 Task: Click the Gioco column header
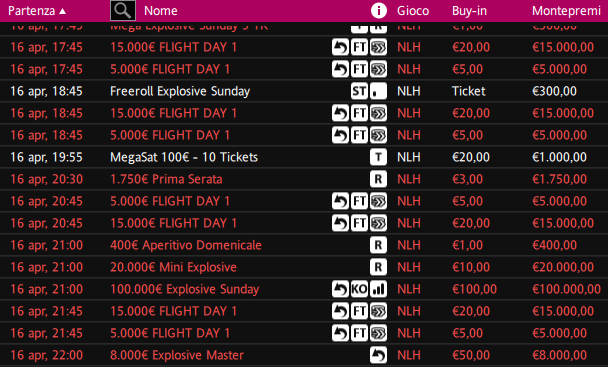point(413,11)
